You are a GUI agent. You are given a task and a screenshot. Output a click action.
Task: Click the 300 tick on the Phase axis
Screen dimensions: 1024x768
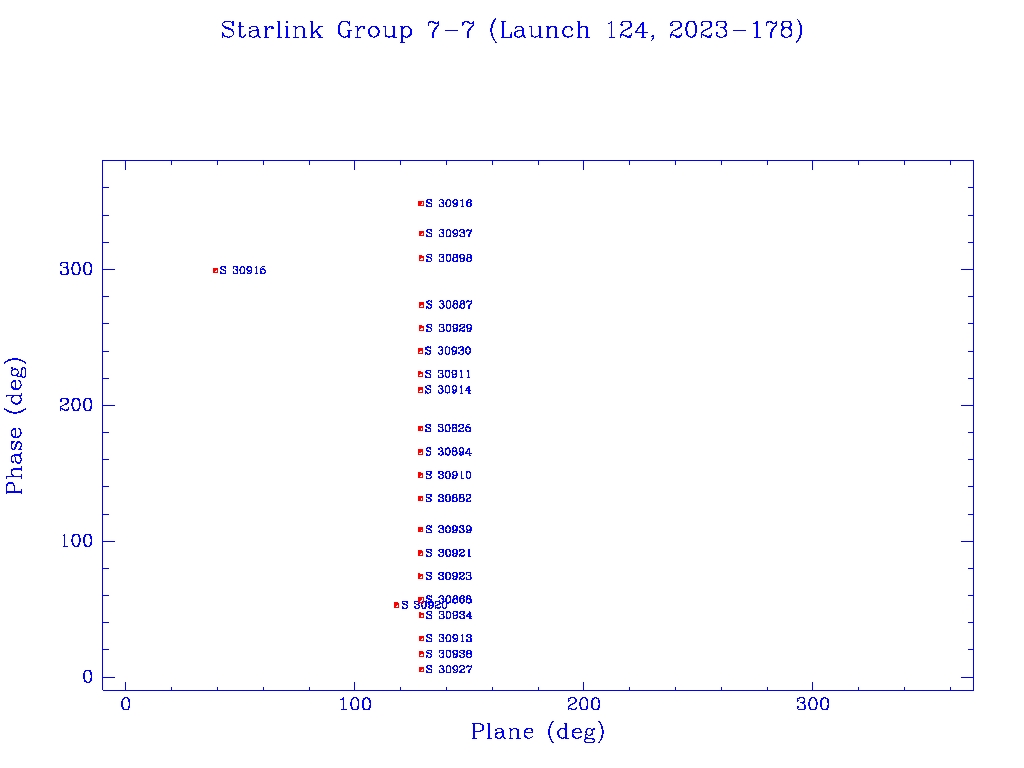click(x=76, y=269)
